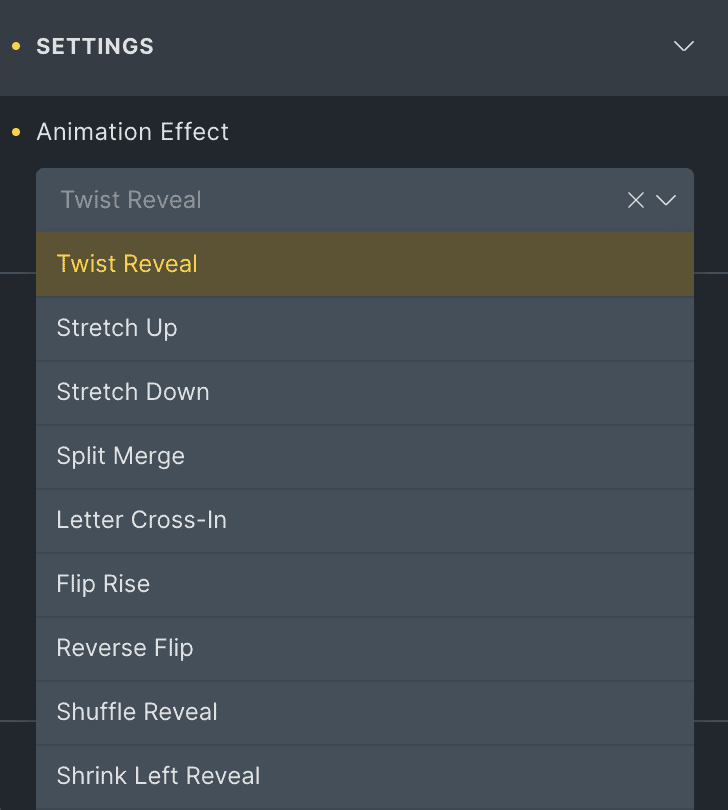Screen dimensions: 728x810
Task: Click the Animation Effect label
Action: 133,132
